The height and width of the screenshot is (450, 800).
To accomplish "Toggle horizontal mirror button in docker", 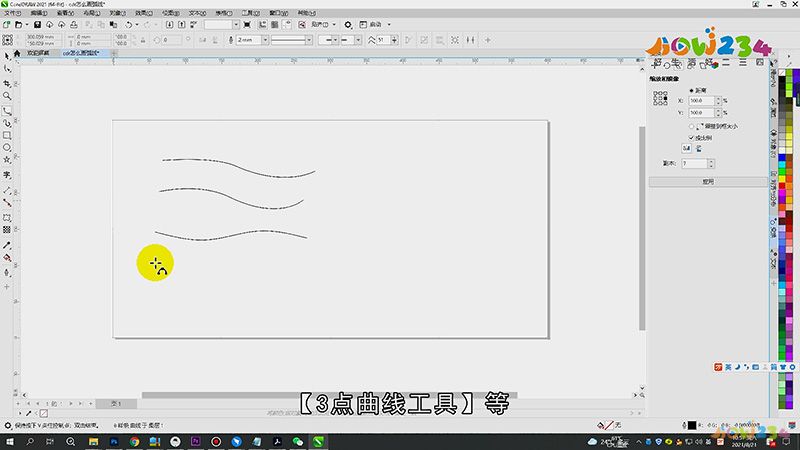I will pyautogui.click(x=686, y=148).
